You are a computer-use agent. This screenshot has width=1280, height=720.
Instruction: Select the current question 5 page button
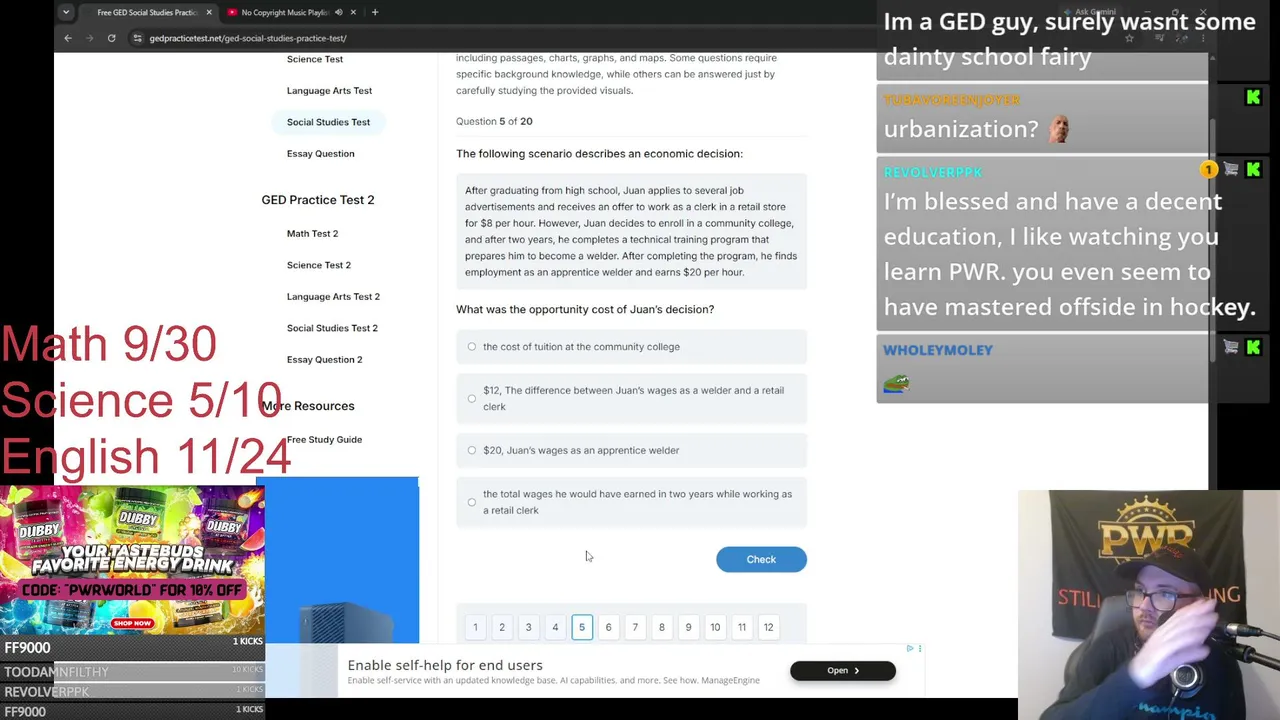(582, 627)
